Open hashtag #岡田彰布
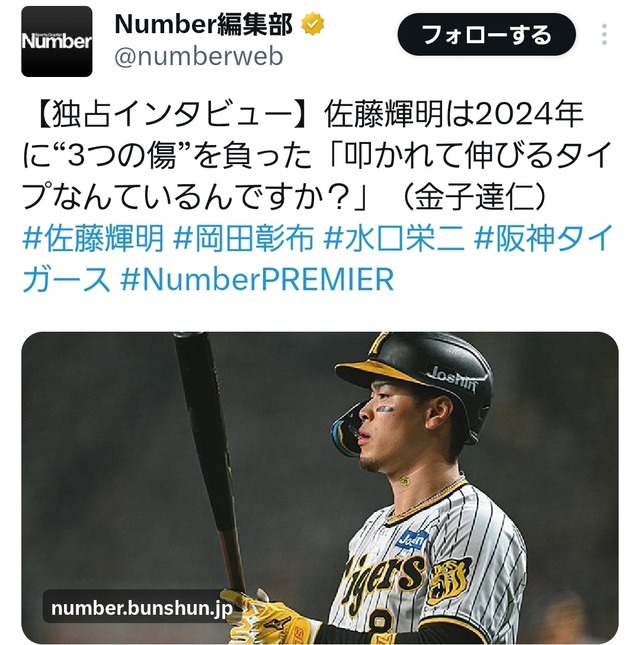 pos(243,238)
